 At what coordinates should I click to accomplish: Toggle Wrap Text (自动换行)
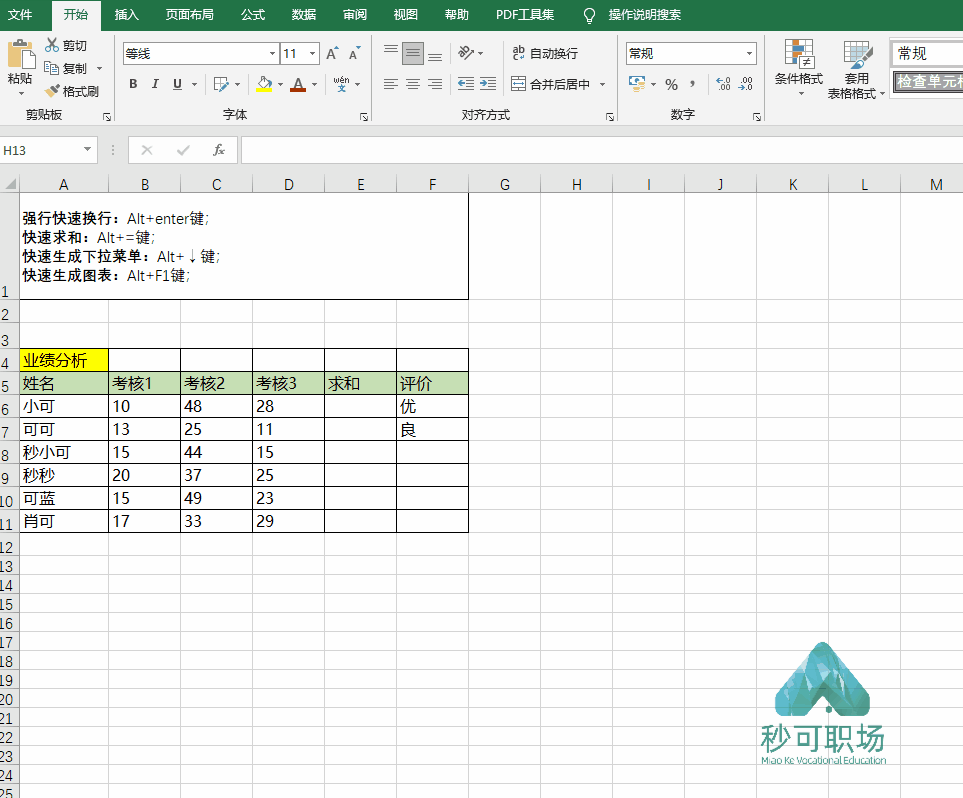545,53
